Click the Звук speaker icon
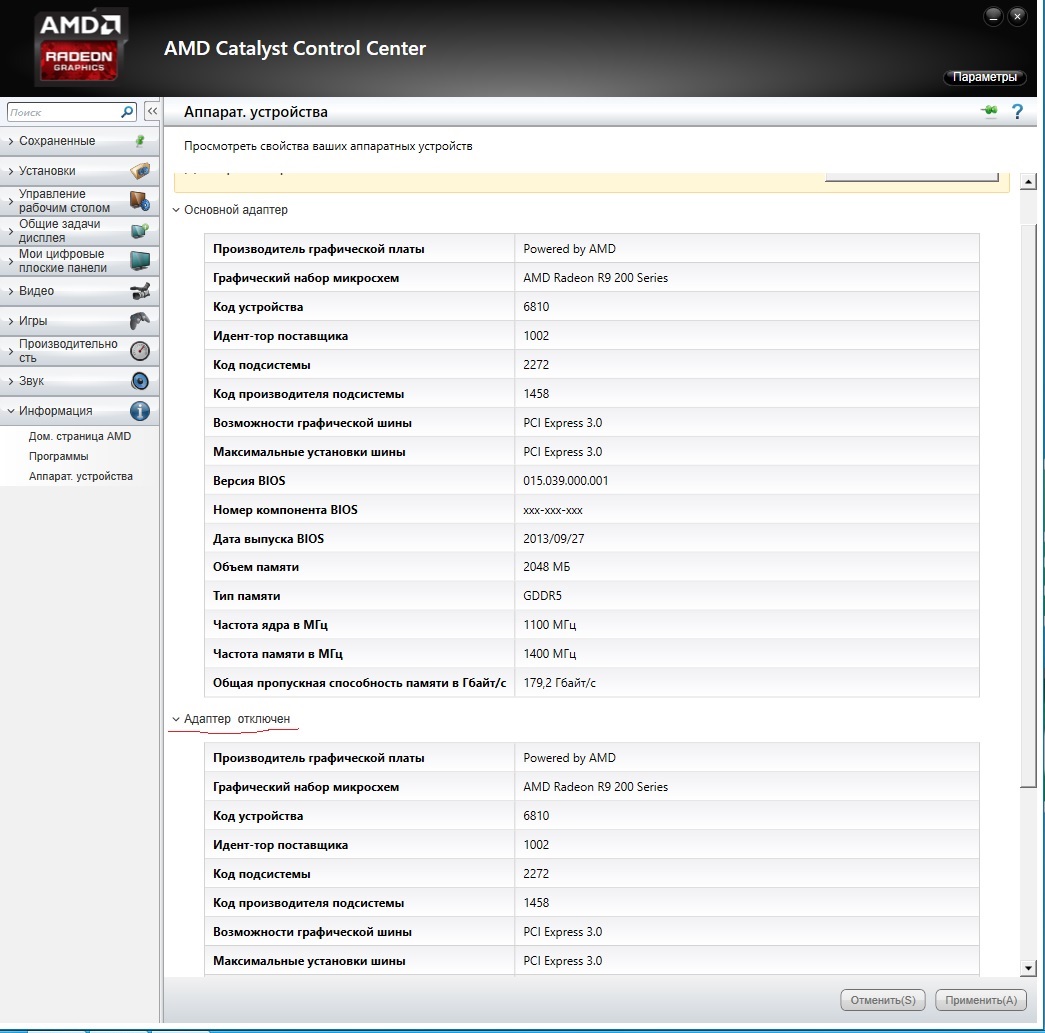This screenshot has height=1033, width=1045. (x=140, y=381)
